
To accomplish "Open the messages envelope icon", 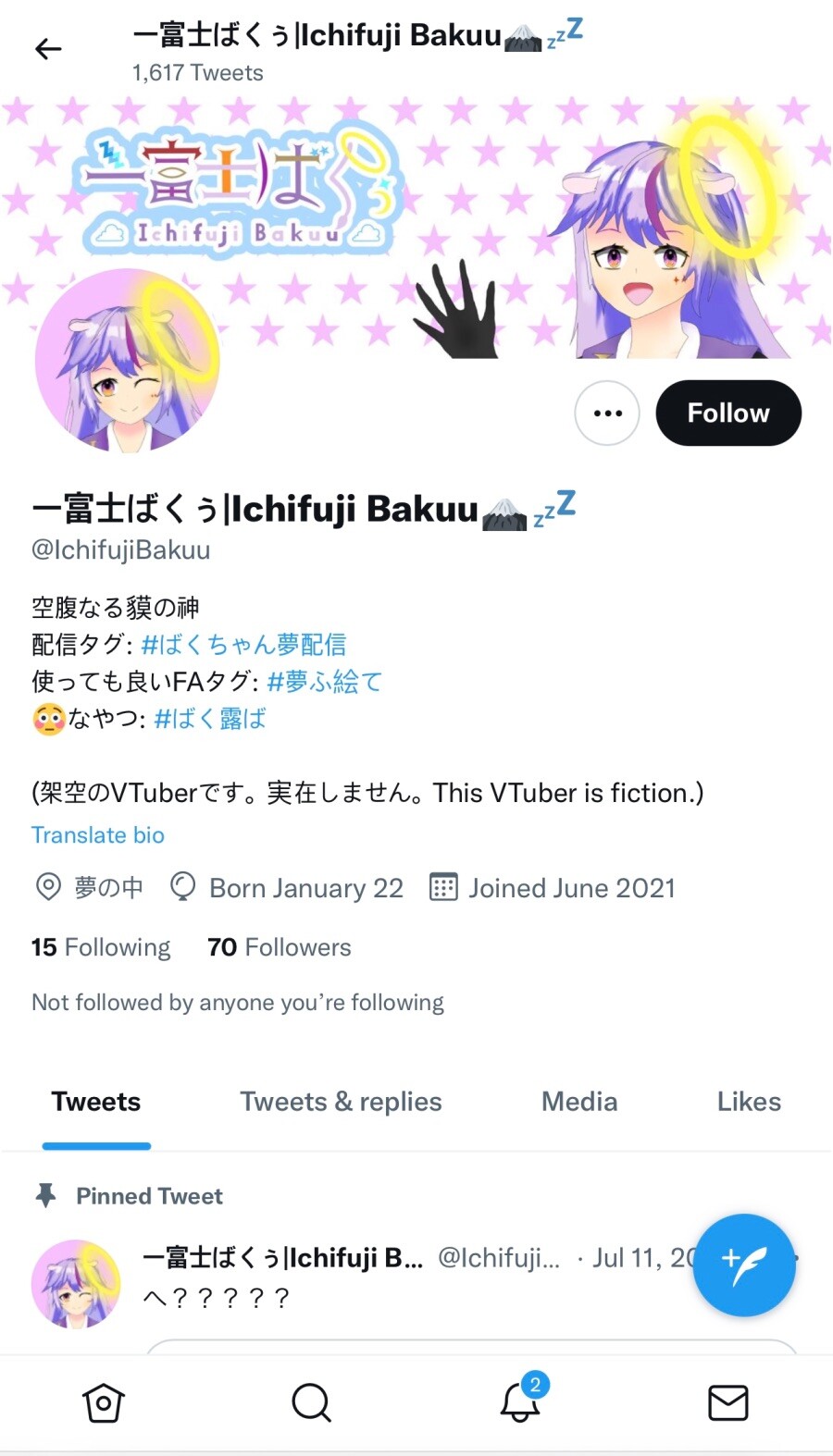I will [728, 1402].
